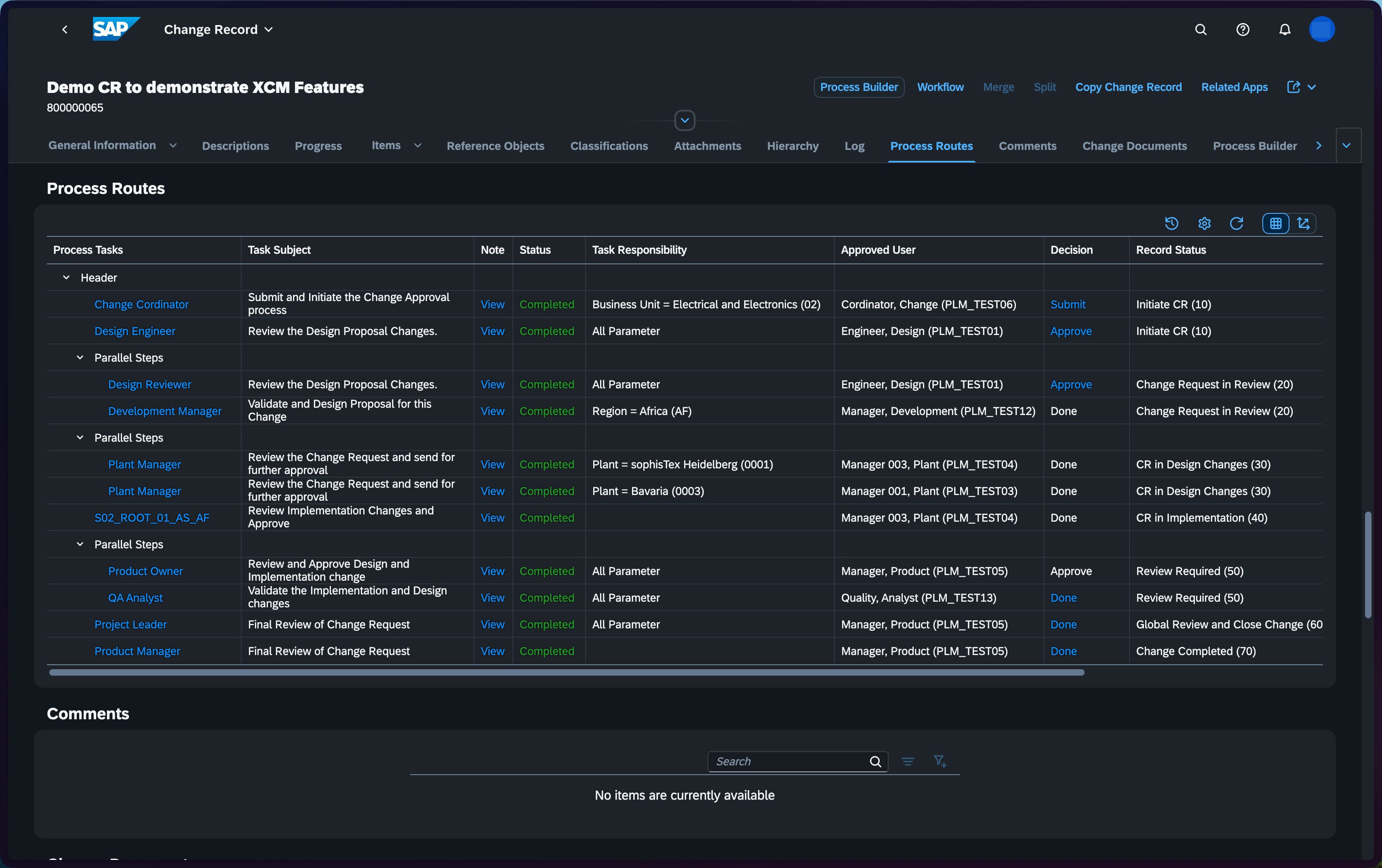Collapse the Header tree node
This screenshot has height=868, width=1382.
coord(66,277)
